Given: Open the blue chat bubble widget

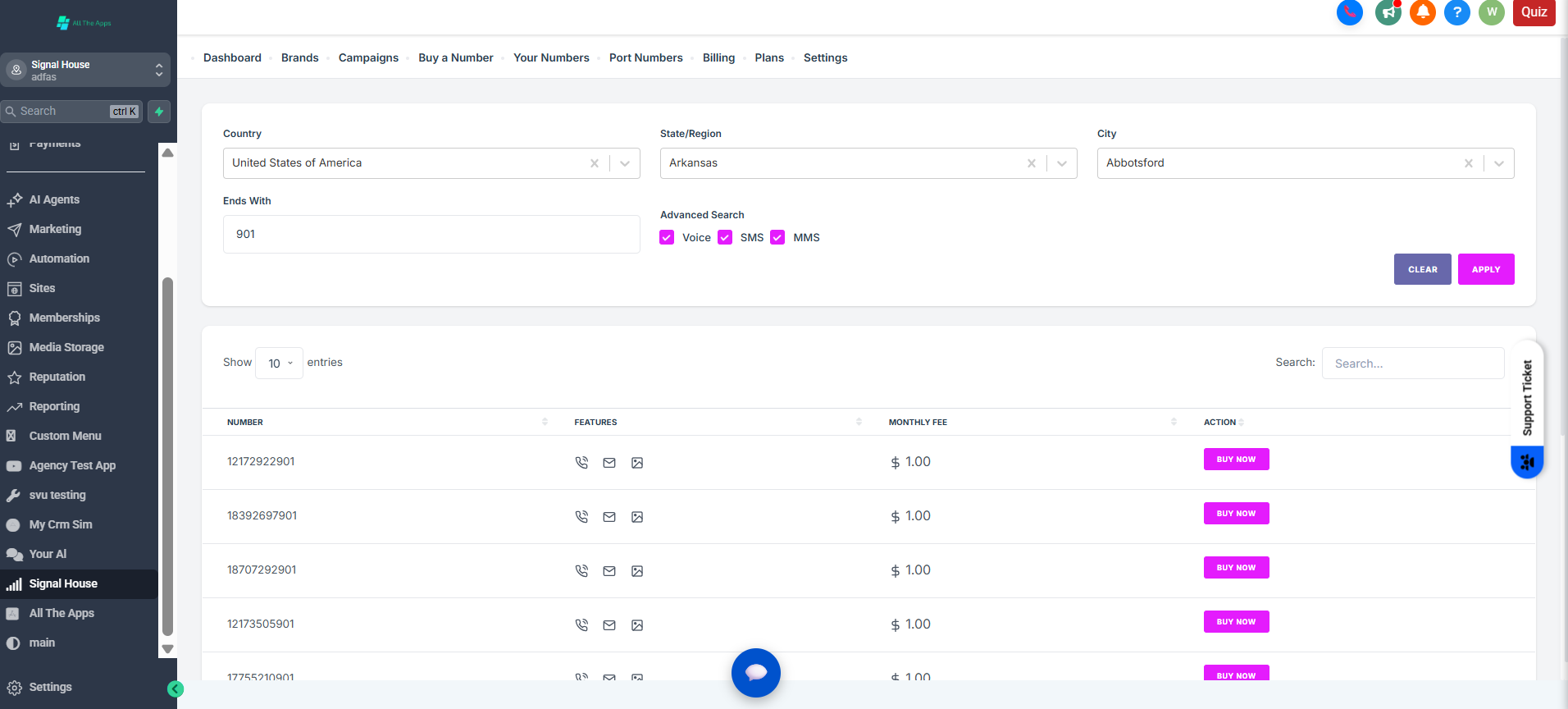Looking at the screenshot, I should (x=755, y=673).
